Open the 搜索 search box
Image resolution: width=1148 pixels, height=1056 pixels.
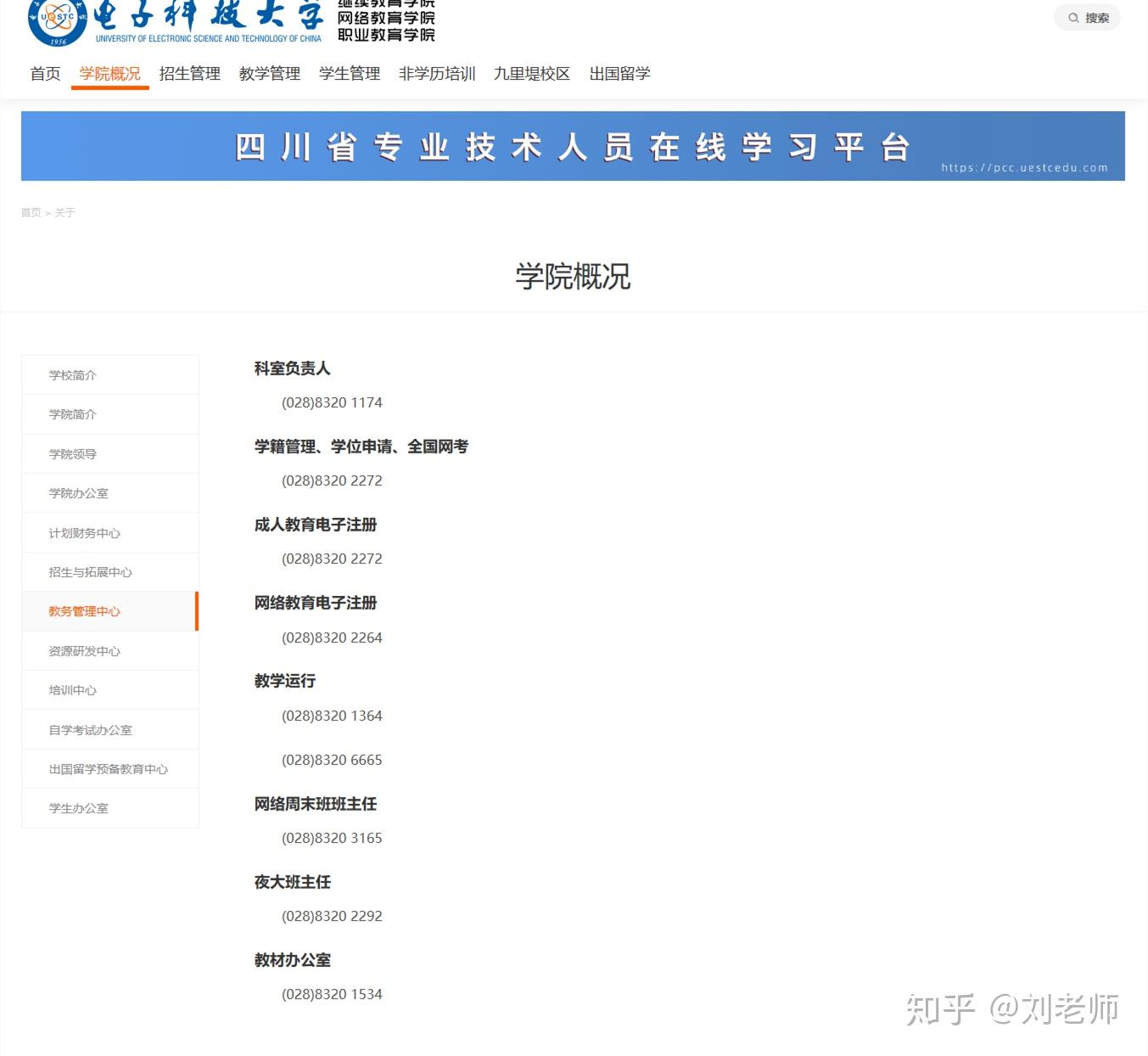1087,18
